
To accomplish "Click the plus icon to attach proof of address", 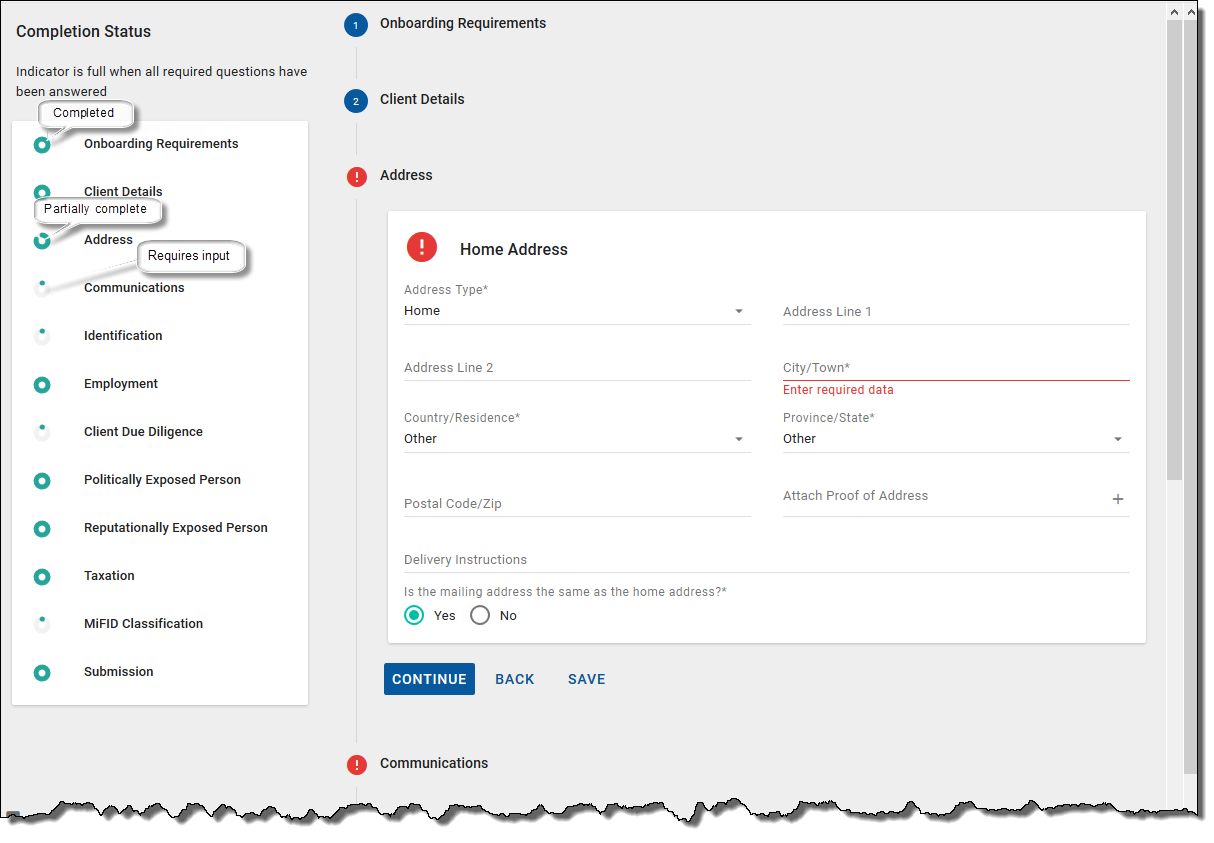I will pyautogui.click(x=1118, y=498).
